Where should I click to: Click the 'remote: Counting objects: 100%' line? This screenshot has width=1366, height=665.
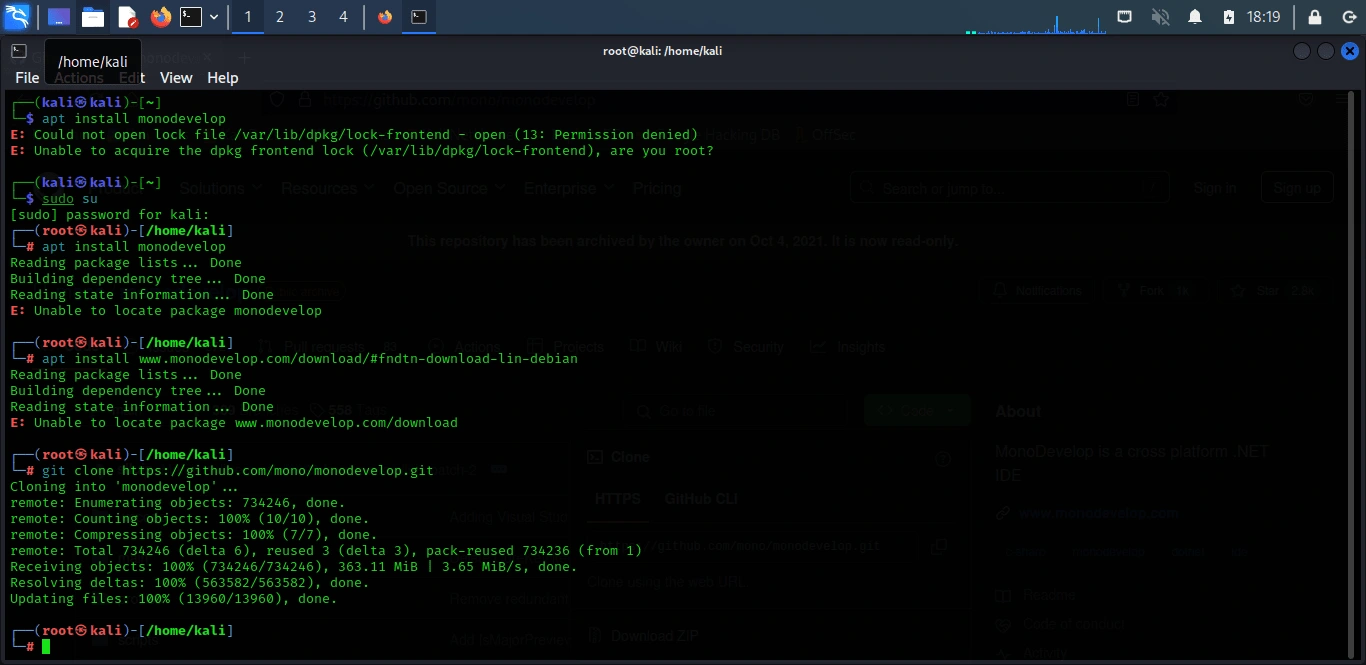pos(190,519)
